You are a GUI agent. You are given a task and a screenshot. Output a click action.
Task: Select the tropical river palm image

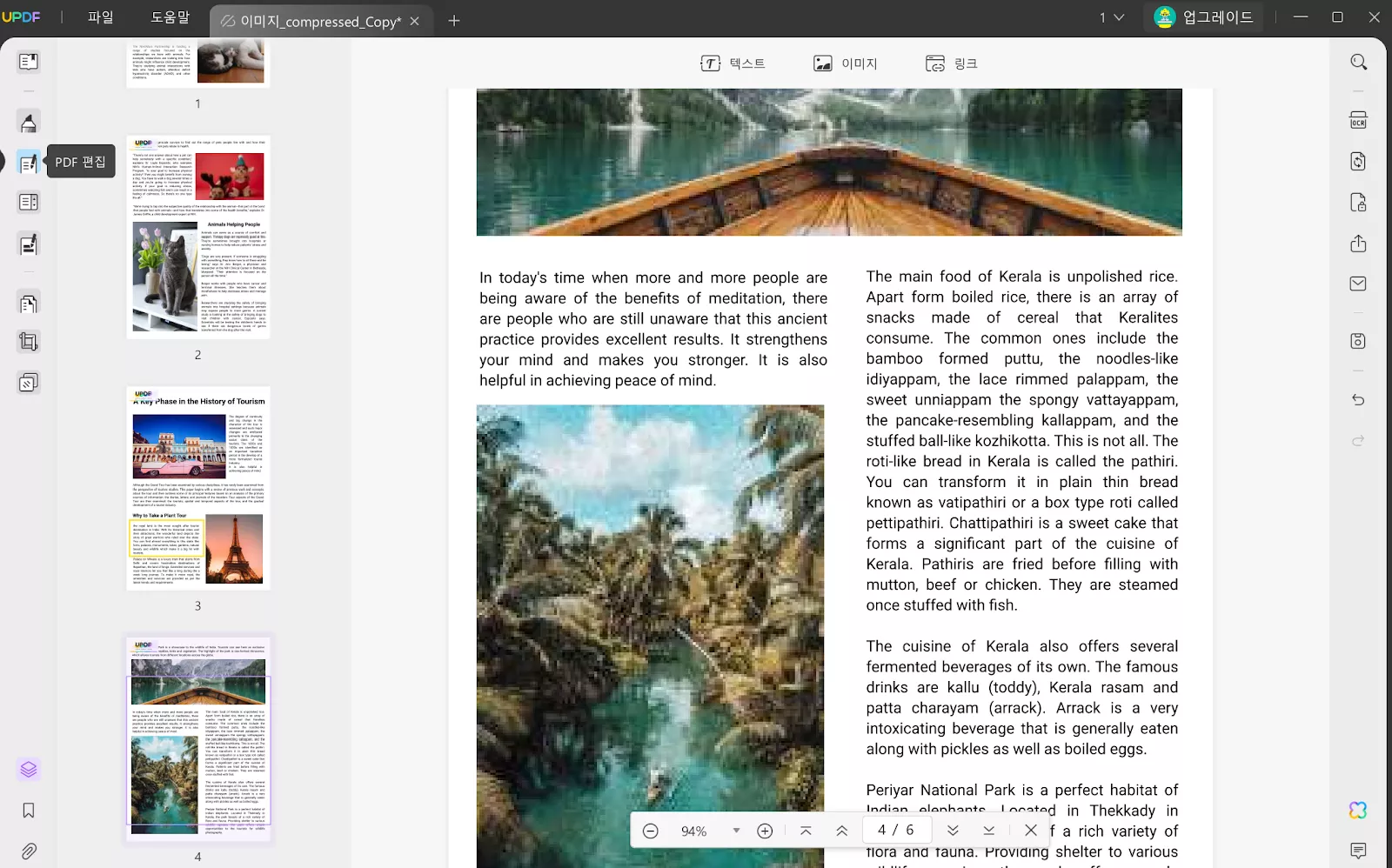tap(650, 636)
